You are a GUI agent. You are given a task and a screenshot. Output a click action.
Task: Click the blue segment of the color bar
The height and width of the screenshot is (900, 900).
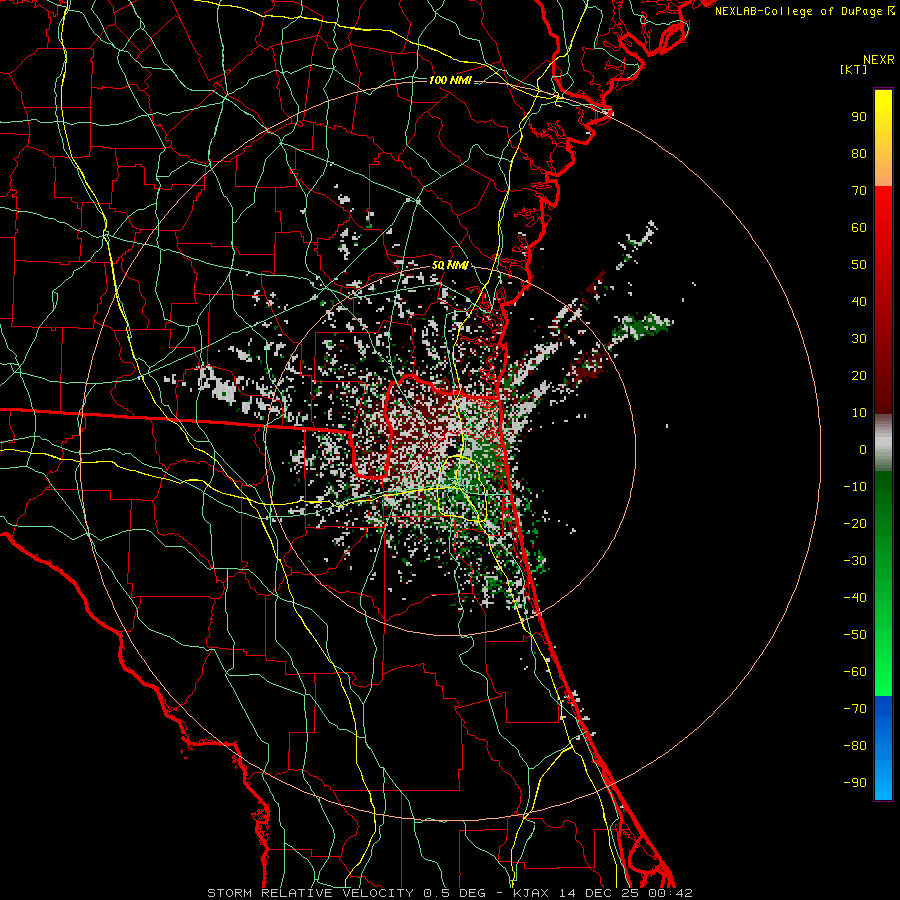coord(883,747)
